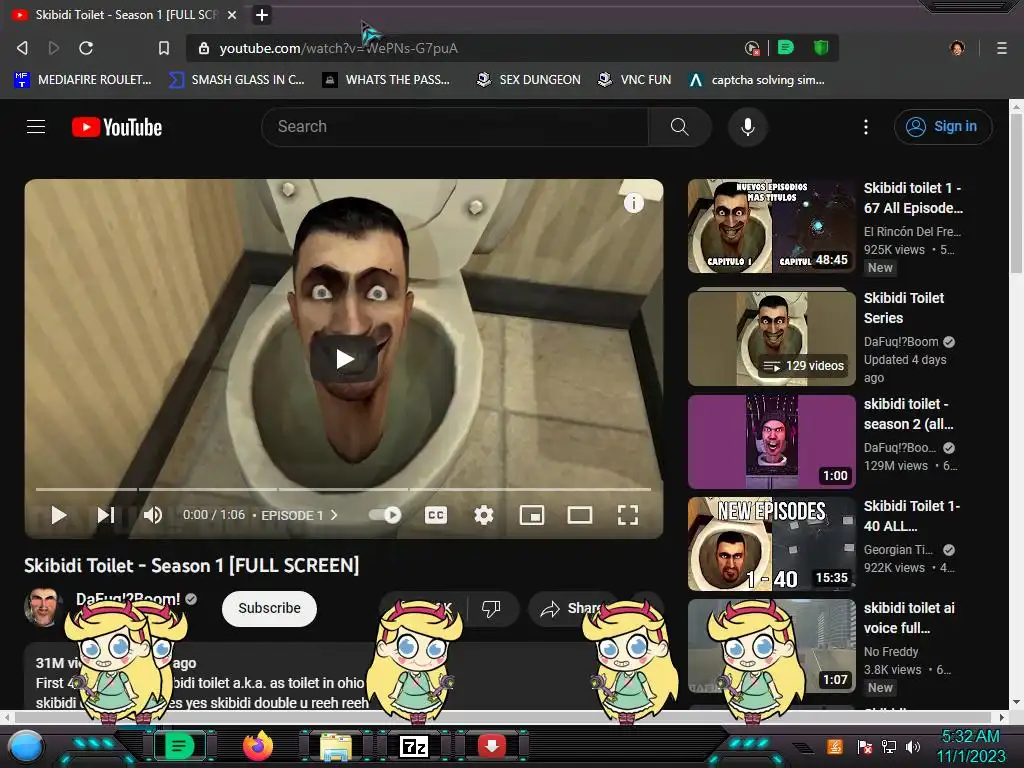Click the green shield extension icon
The width and height of the screenshot is (1024, 768).
coord(821,48)
